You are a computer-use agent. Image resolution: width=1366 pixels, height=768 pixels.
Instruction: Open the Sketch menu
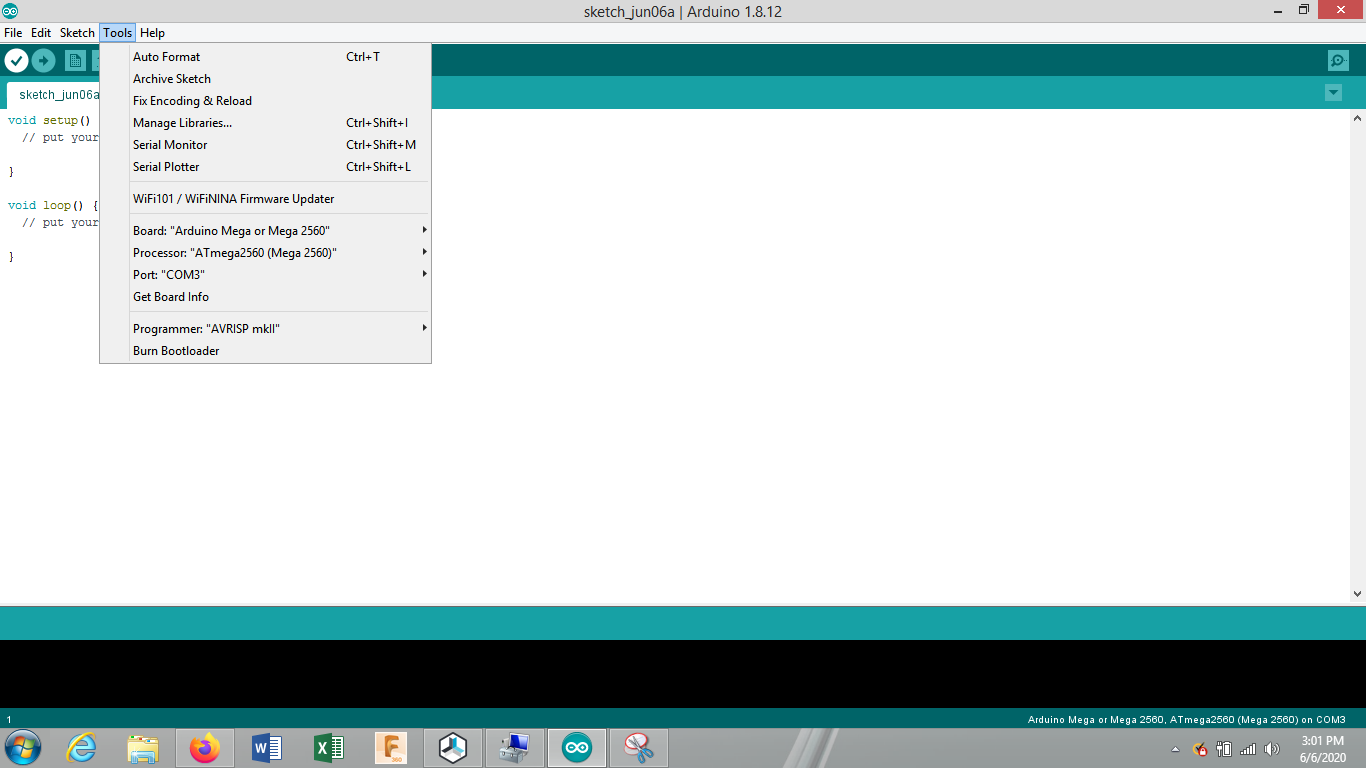[77, 33]
